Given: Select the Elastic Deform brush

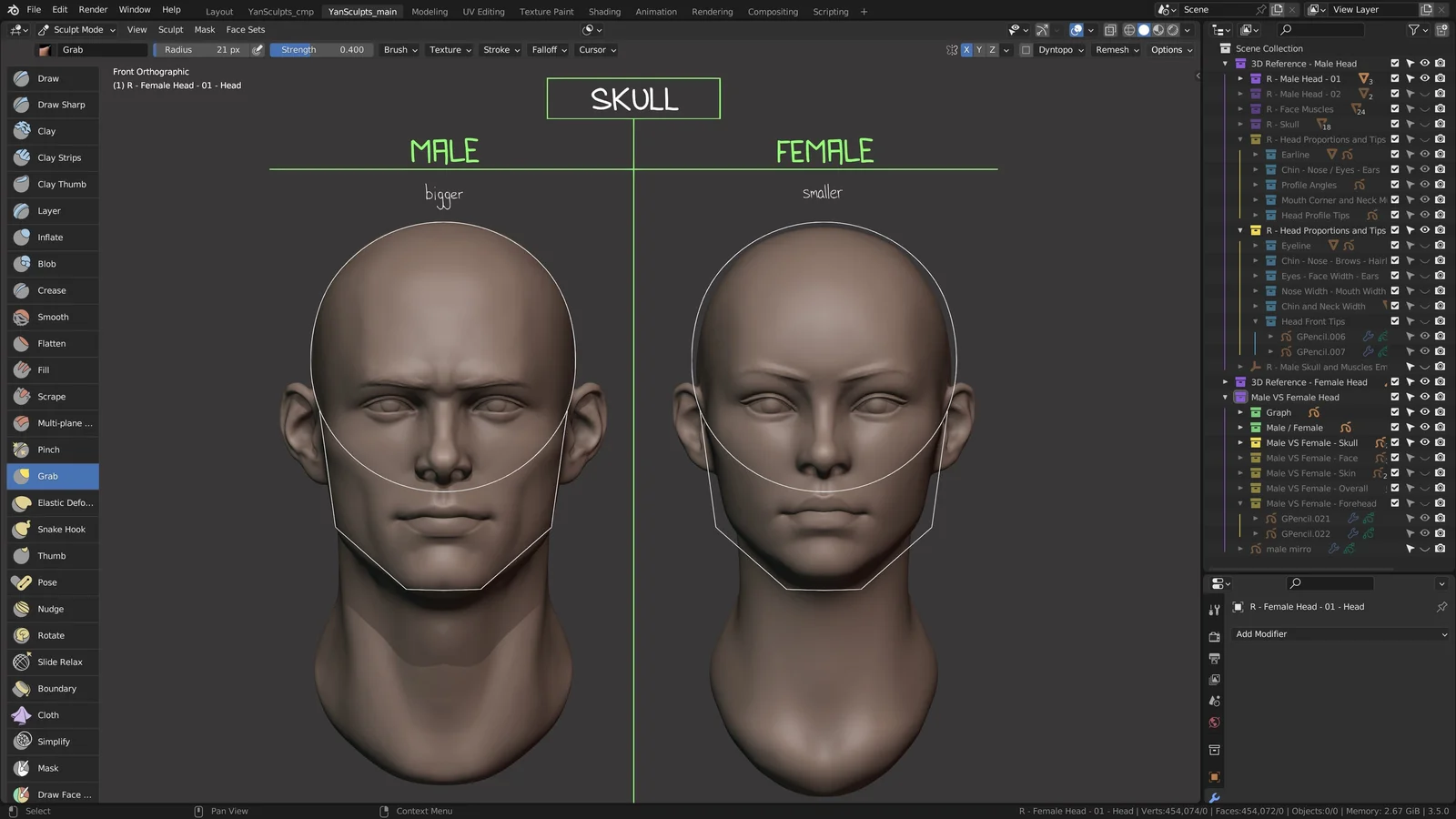Looking at the screenshot, I should [52, 502].
